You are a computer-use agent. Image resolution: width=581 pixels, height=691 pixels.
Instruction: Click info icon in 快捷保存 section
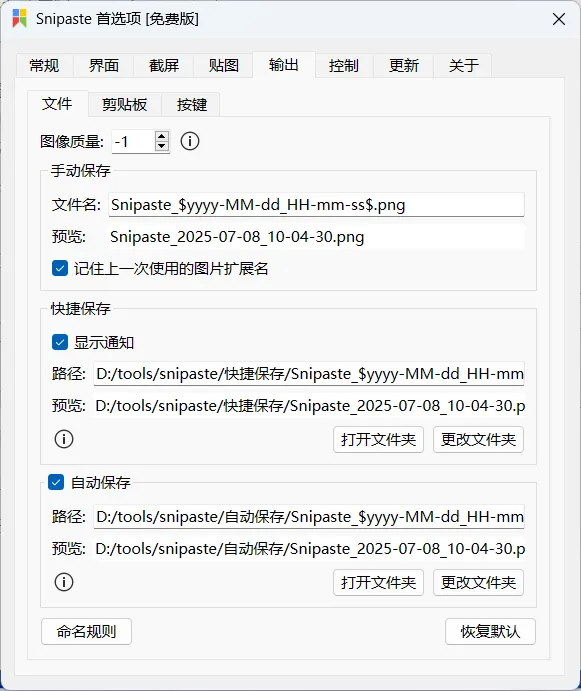point(64,439)
